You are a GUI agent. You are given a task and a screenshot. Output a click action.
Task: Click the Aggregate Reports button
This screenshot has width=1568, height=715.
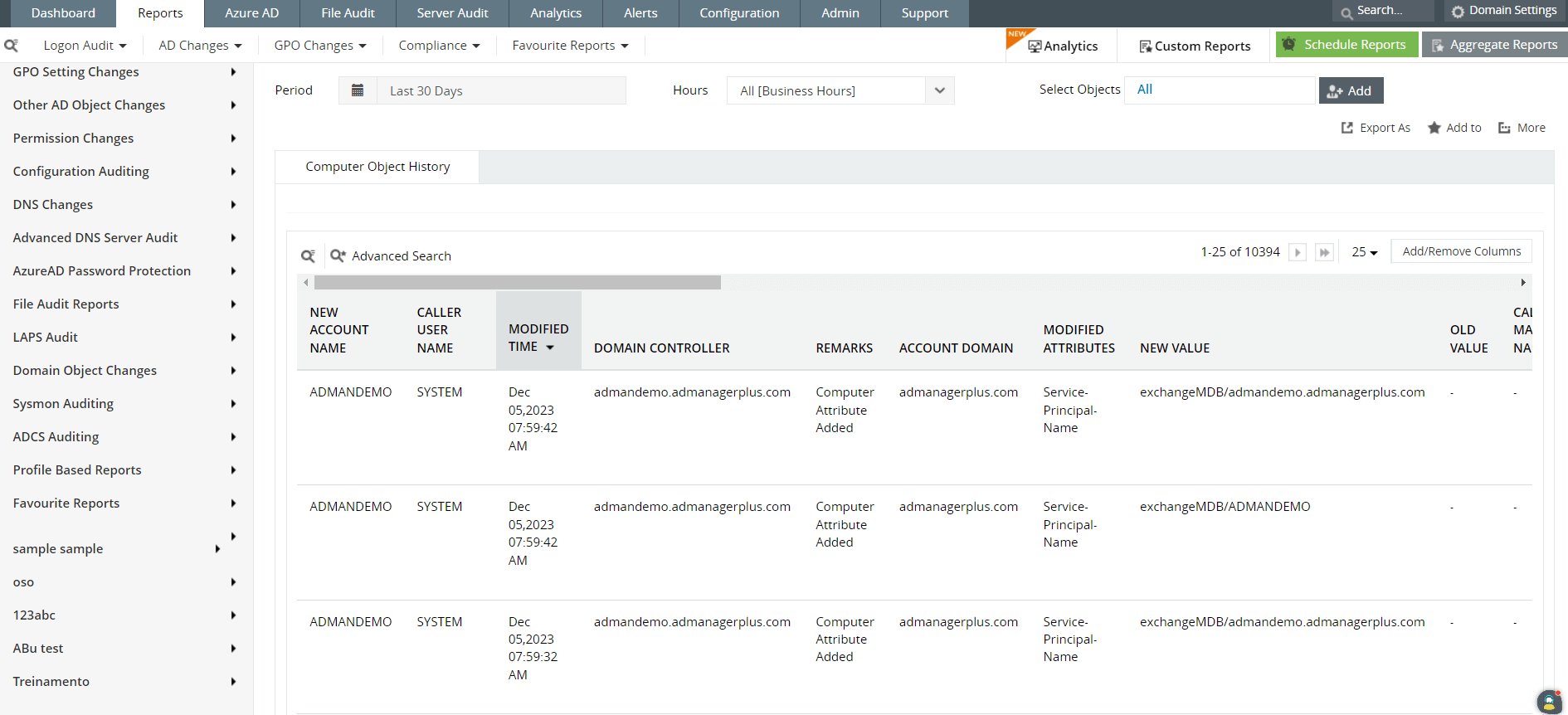[x=1495, y=45]
